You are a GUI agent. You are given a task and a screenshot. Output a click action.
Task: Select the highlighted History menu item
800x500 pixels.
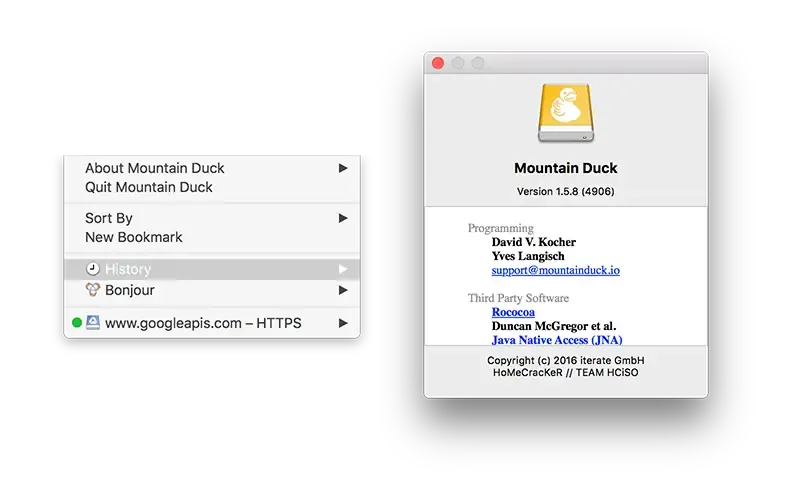[x=212, y=269]
